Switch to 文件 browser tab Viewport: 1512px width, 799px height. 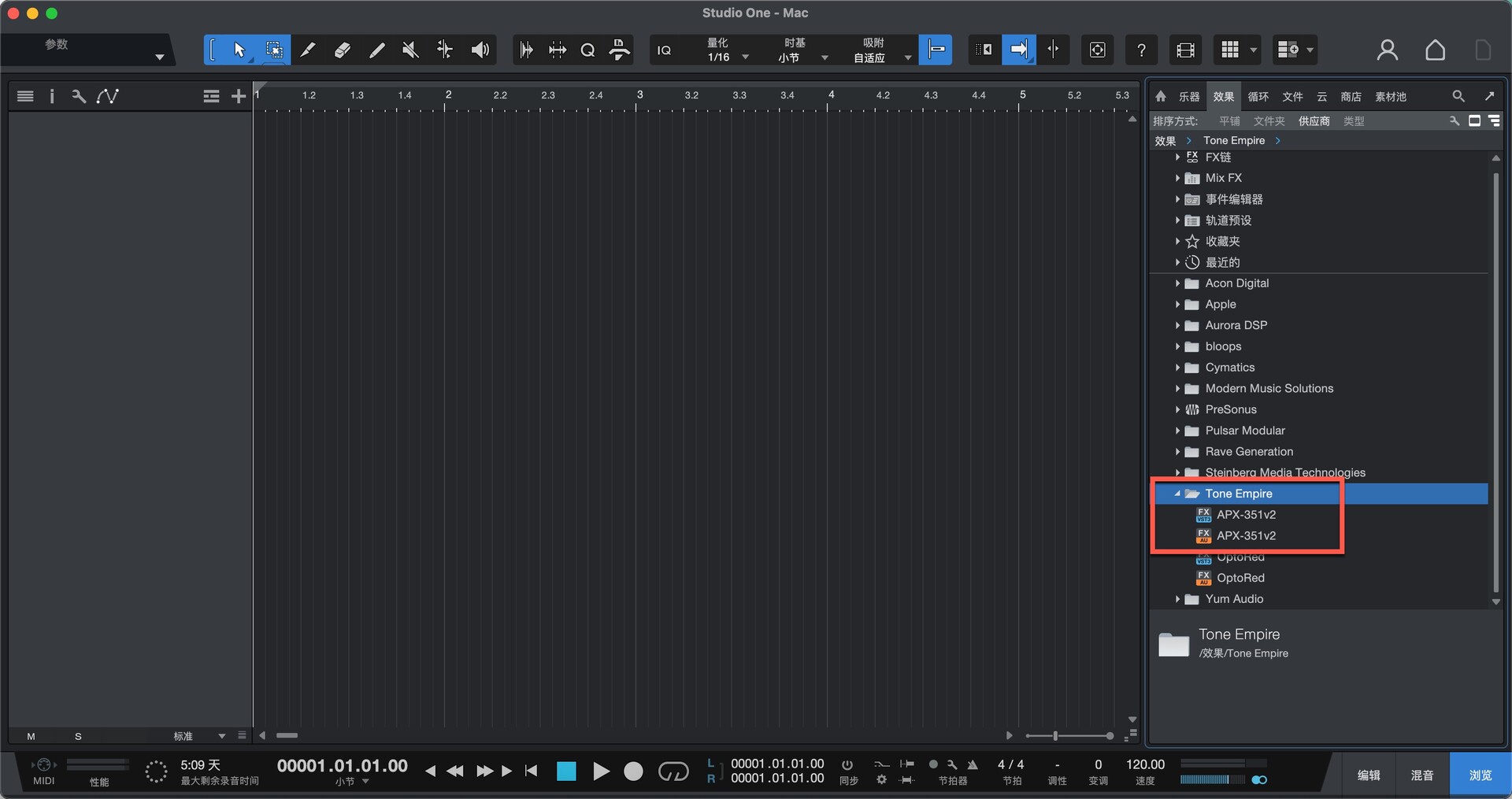[x=1292, y=97]
